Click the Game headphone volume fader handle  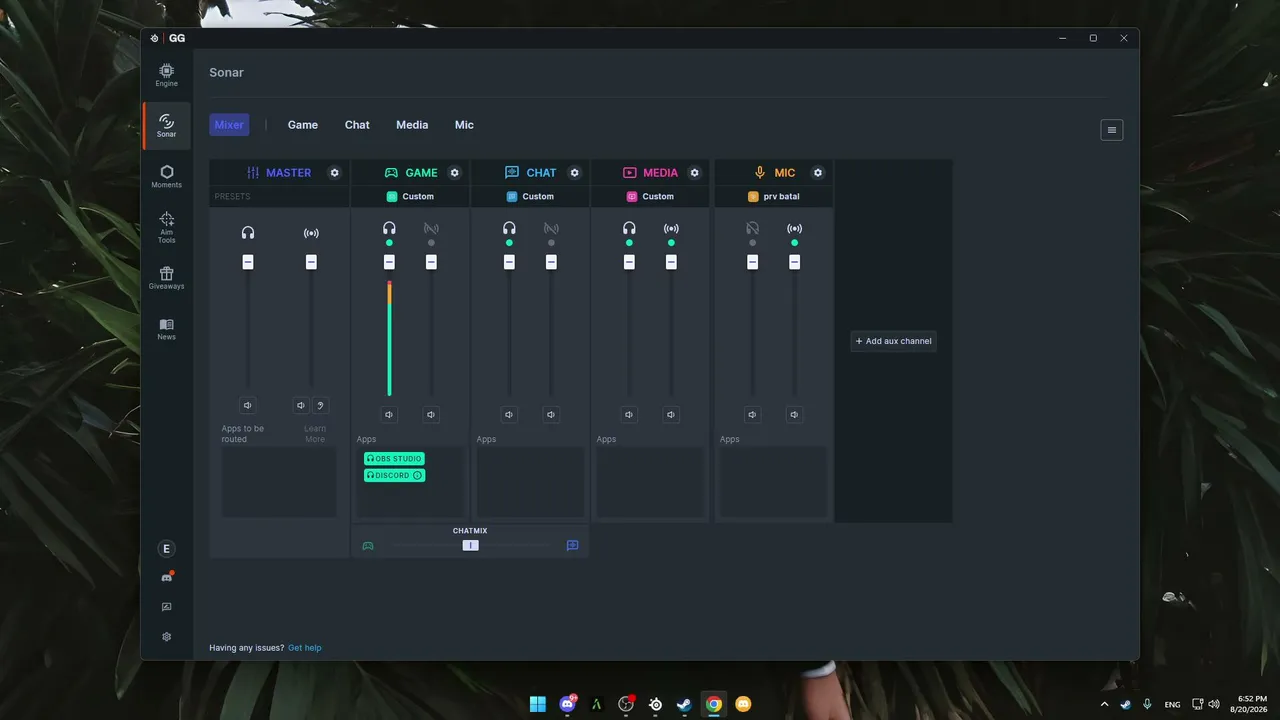coord(389,262)
